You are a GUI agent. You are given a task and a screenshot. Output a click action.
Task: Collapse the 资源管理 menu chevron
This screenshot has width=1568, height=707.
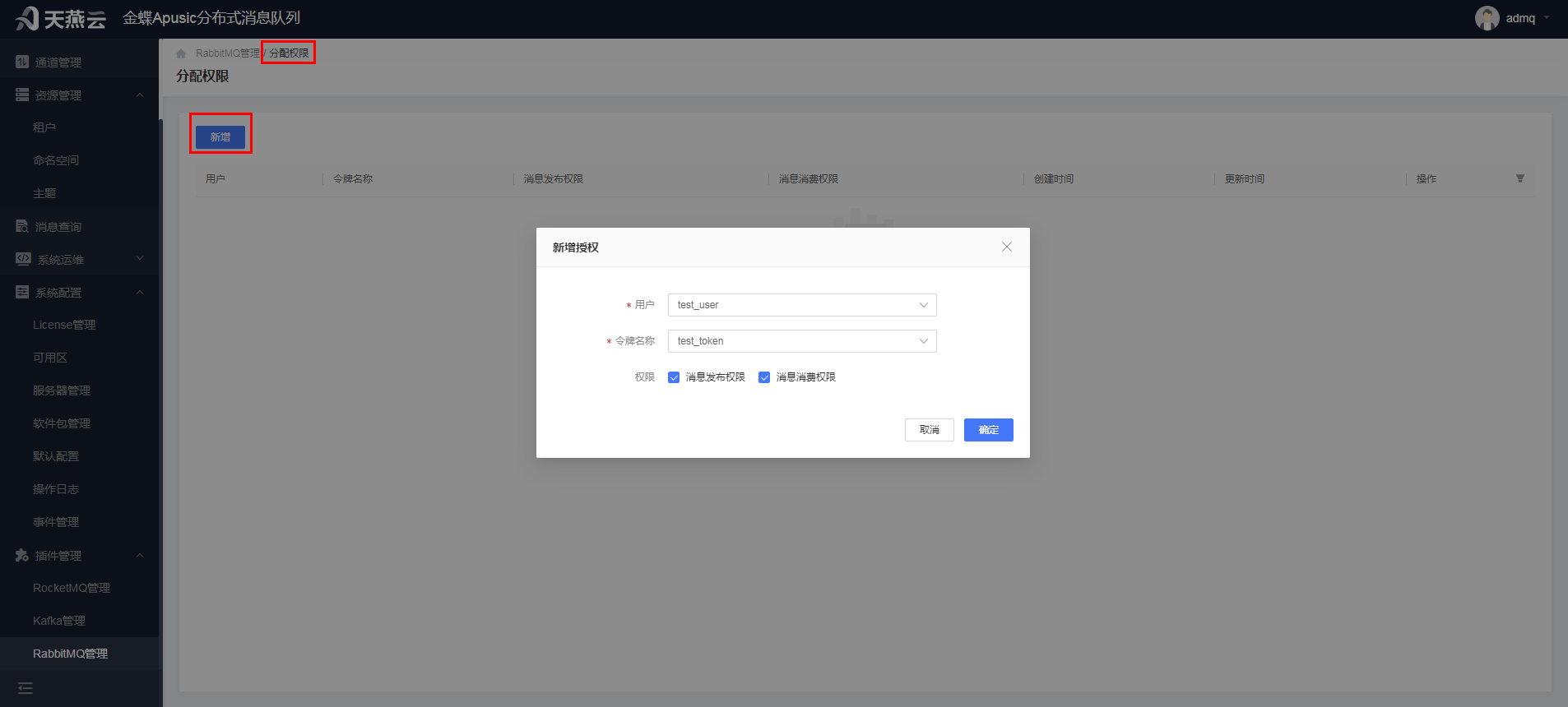[140, 95]
